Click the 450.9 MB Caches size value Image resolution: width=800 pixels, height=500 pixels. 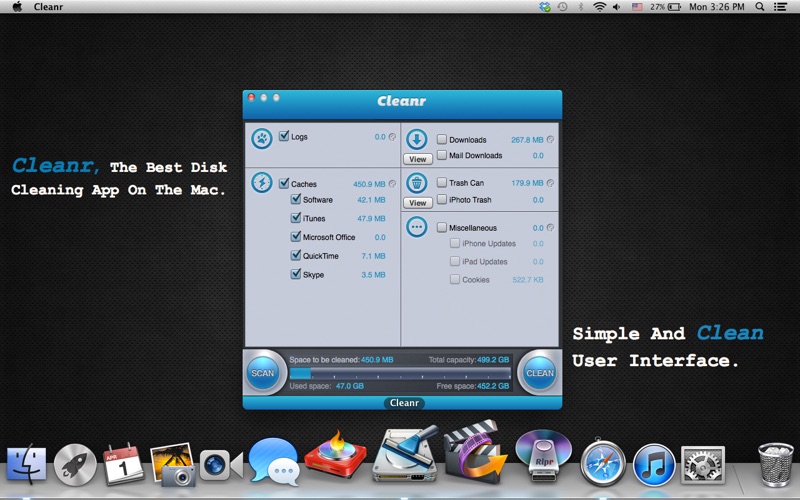pyautogui.click(x=369, y=184)
